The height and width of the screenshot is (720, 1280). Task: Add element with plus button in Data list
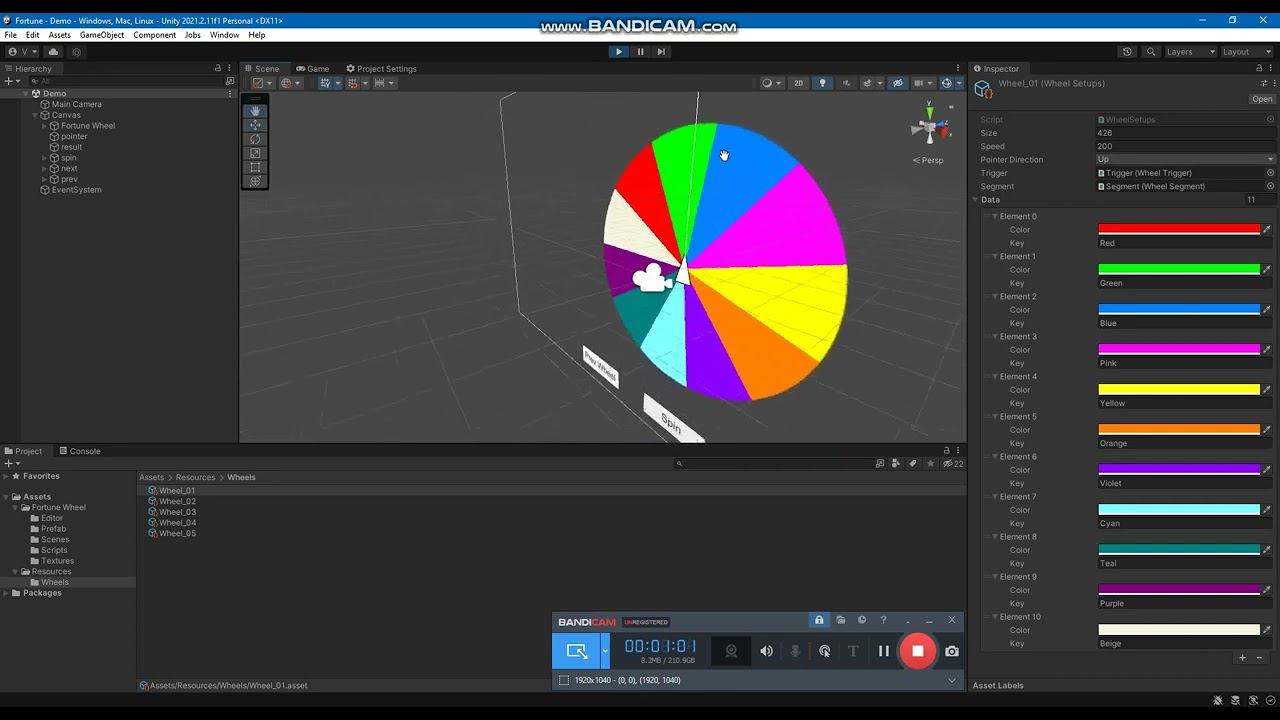1243,658
